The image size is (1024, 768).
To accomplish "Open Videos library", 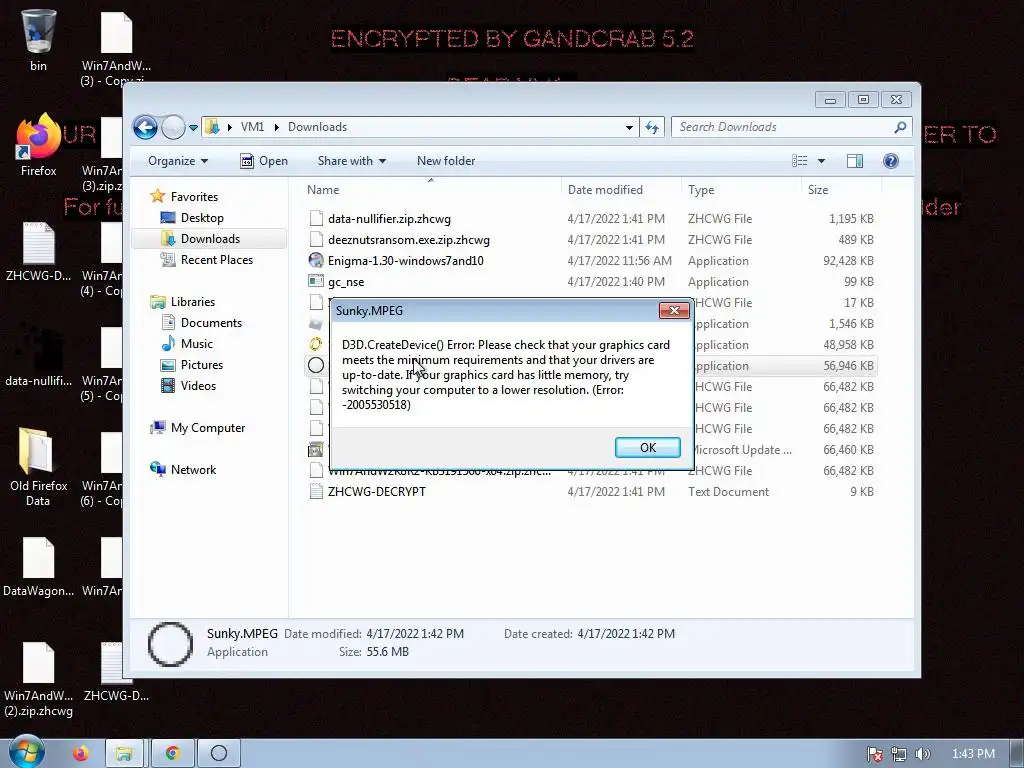I will coord(198,385).
